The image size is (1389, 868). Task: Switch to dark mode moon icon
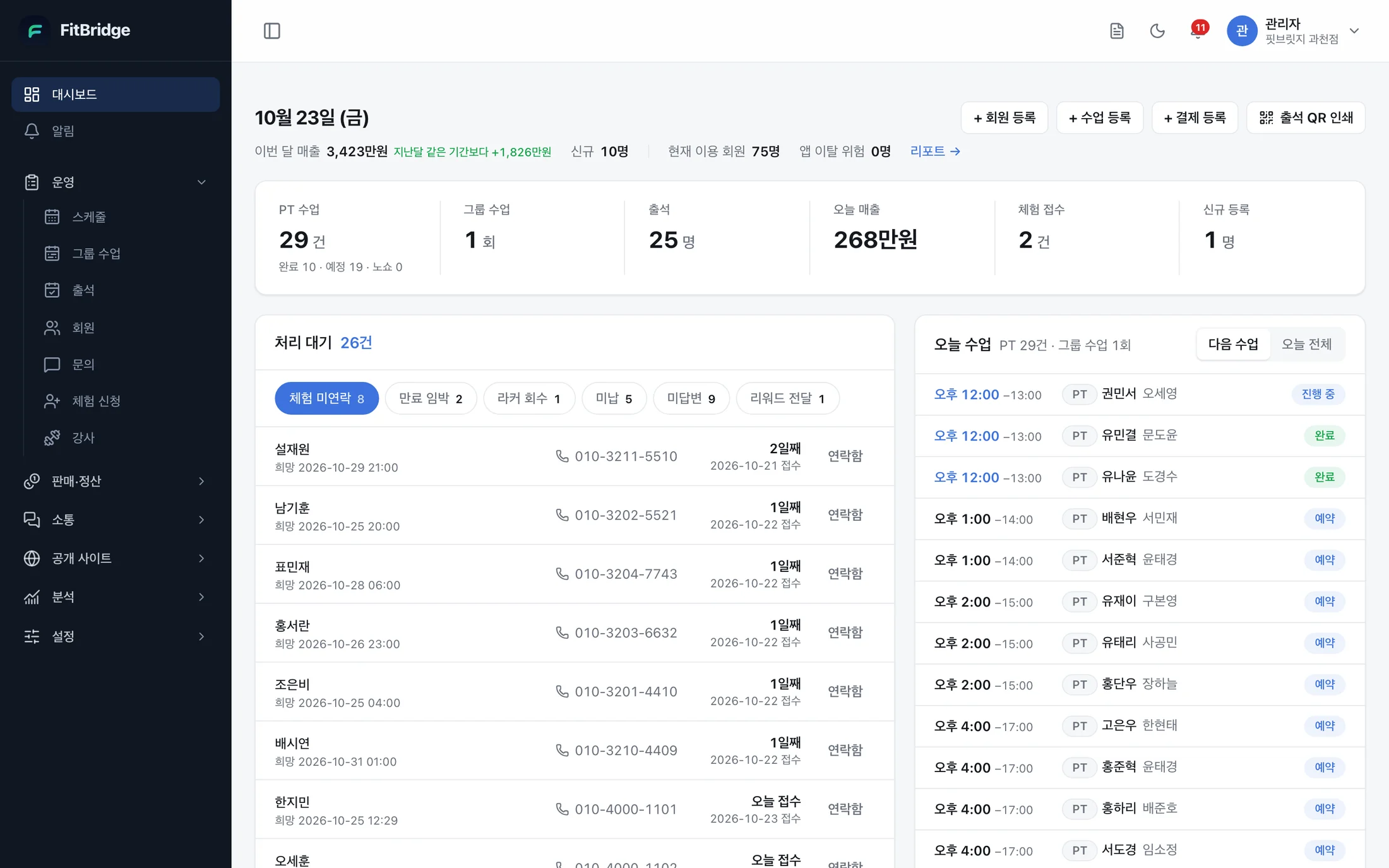tap(1157, 30)
